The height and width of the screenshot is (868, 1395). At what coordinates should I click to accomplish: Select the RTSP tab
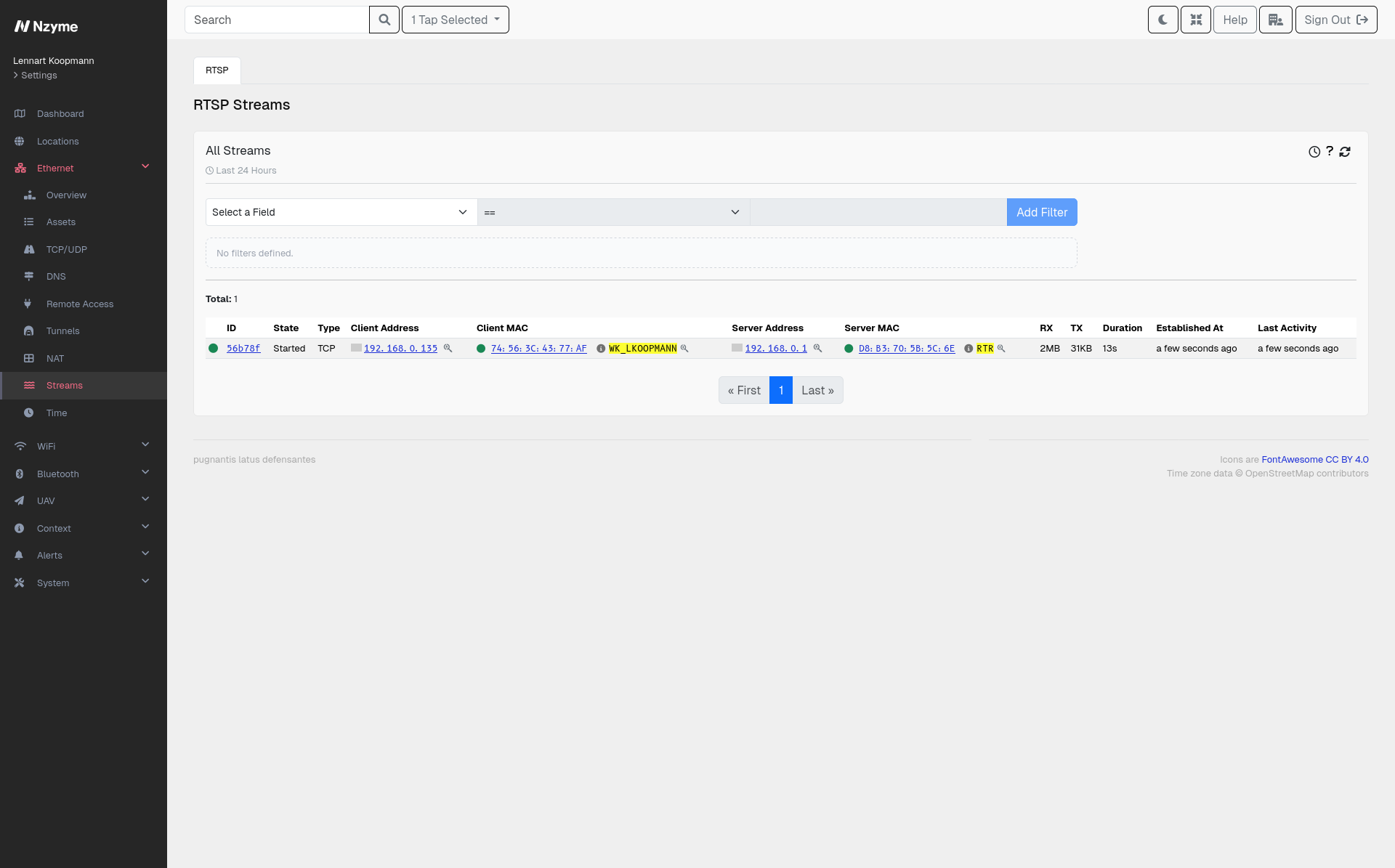(217, 70)
